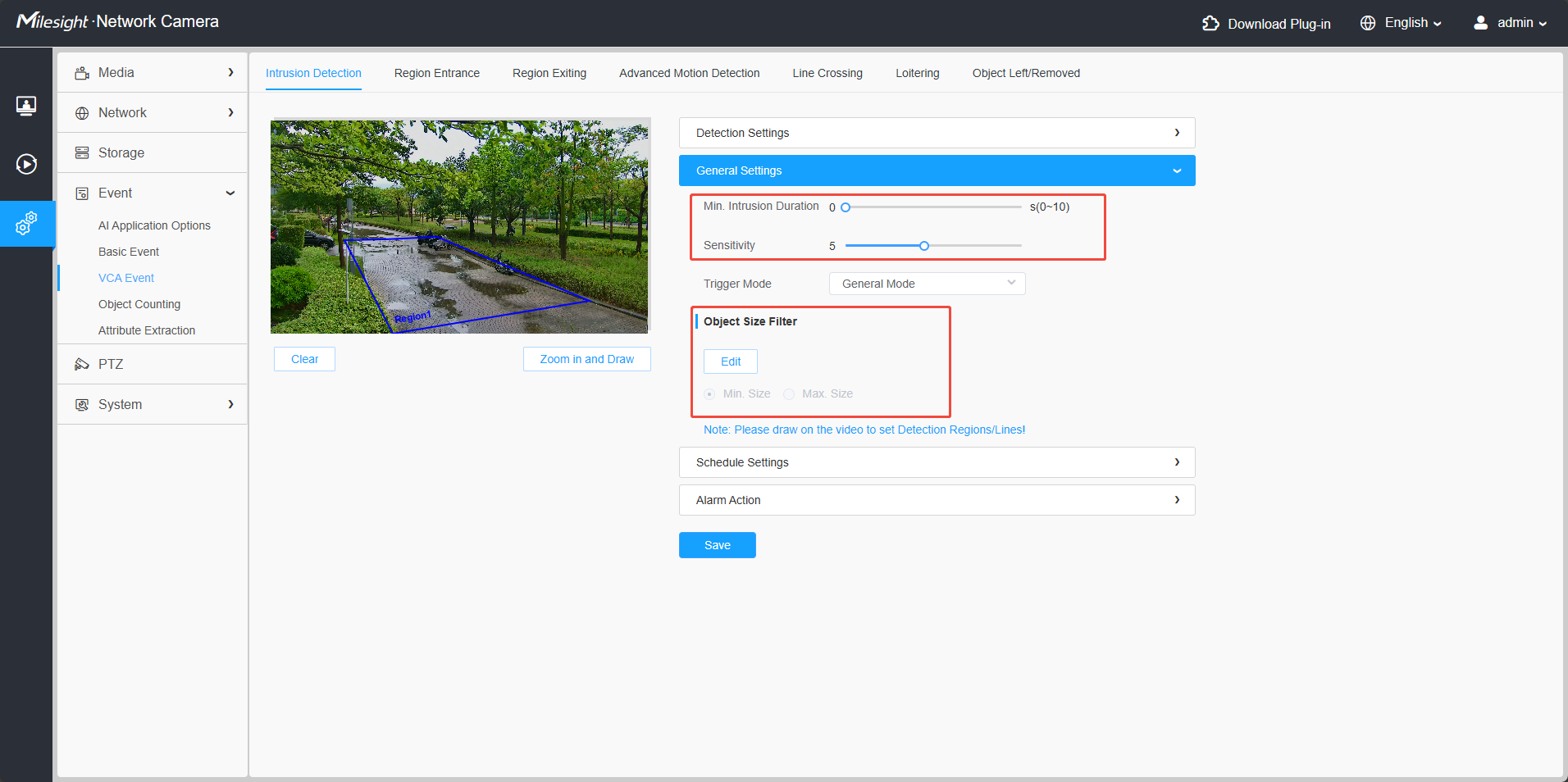Open the Live View monitor icon
The height and width of the screenshot is (782, 1568).
click(26, 106)
